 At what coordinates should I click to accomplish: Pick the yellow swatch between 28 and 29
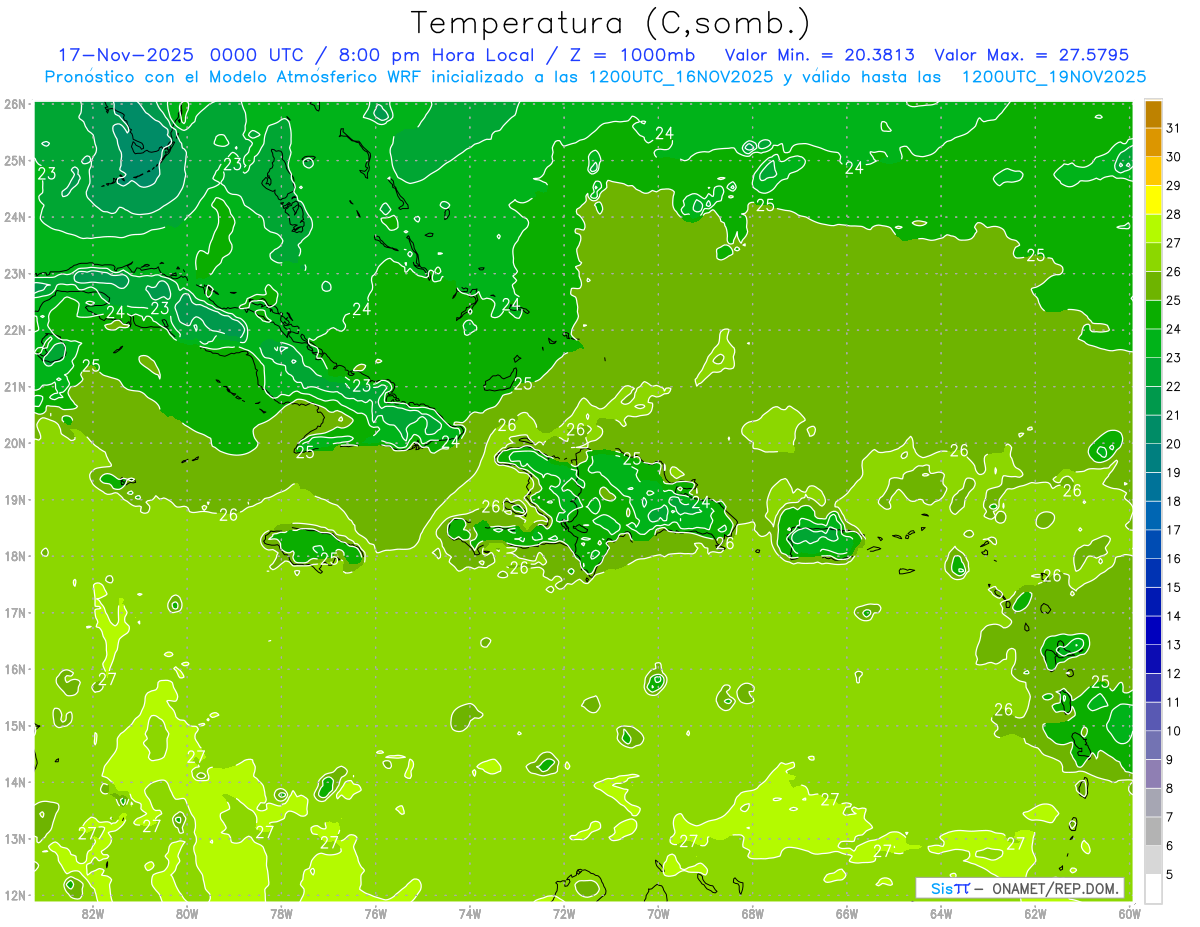(1153, 200)
